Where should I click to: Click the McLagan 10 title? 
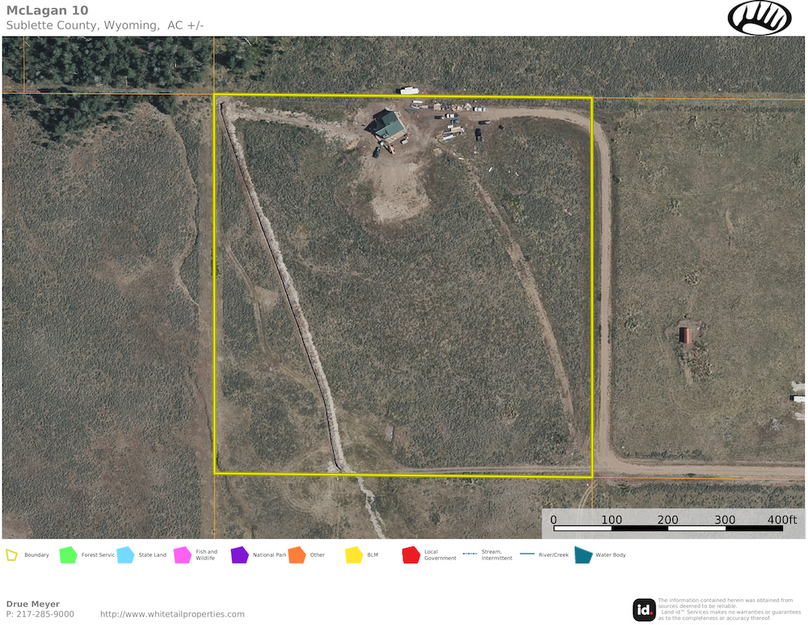tap(47, 10)
